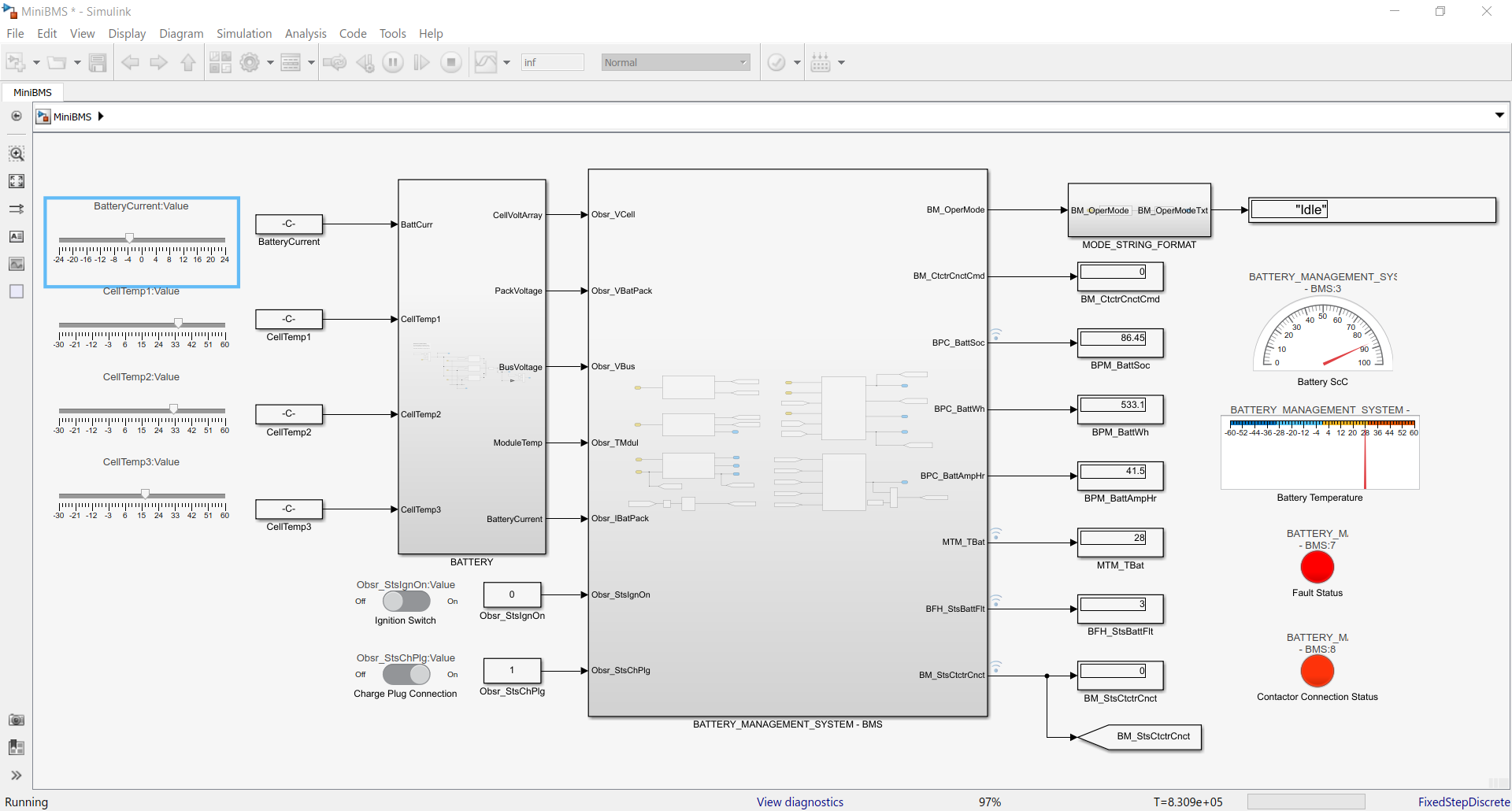Expand the Data Inspector dropdown arrow
Viewport: 1512px width, 811px height.
(x=506, y=62)
